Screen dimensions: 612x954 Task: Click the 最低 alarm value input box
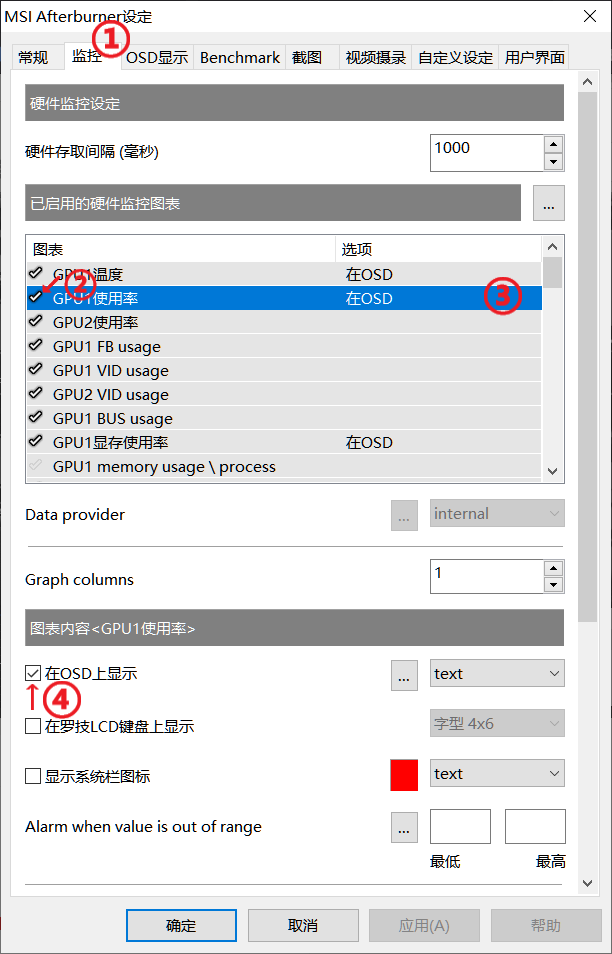461,826
